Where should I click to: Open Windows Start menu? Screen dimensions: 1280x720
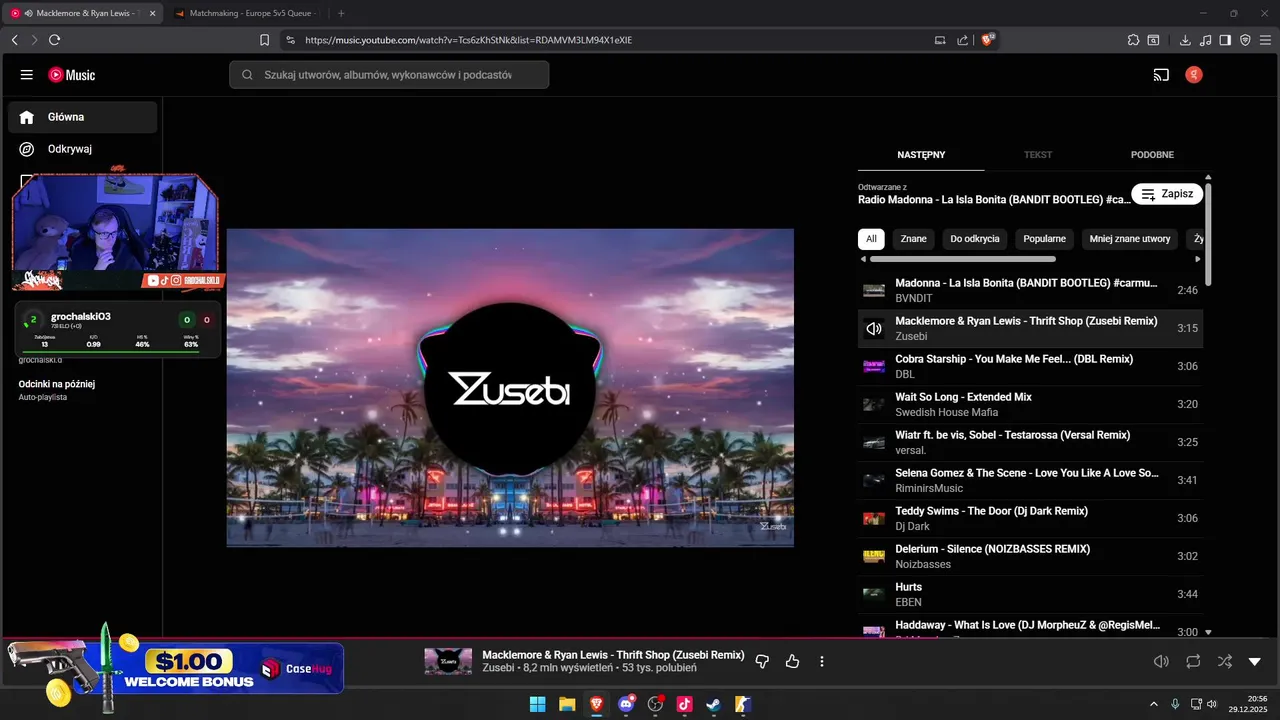pos(537,704)
